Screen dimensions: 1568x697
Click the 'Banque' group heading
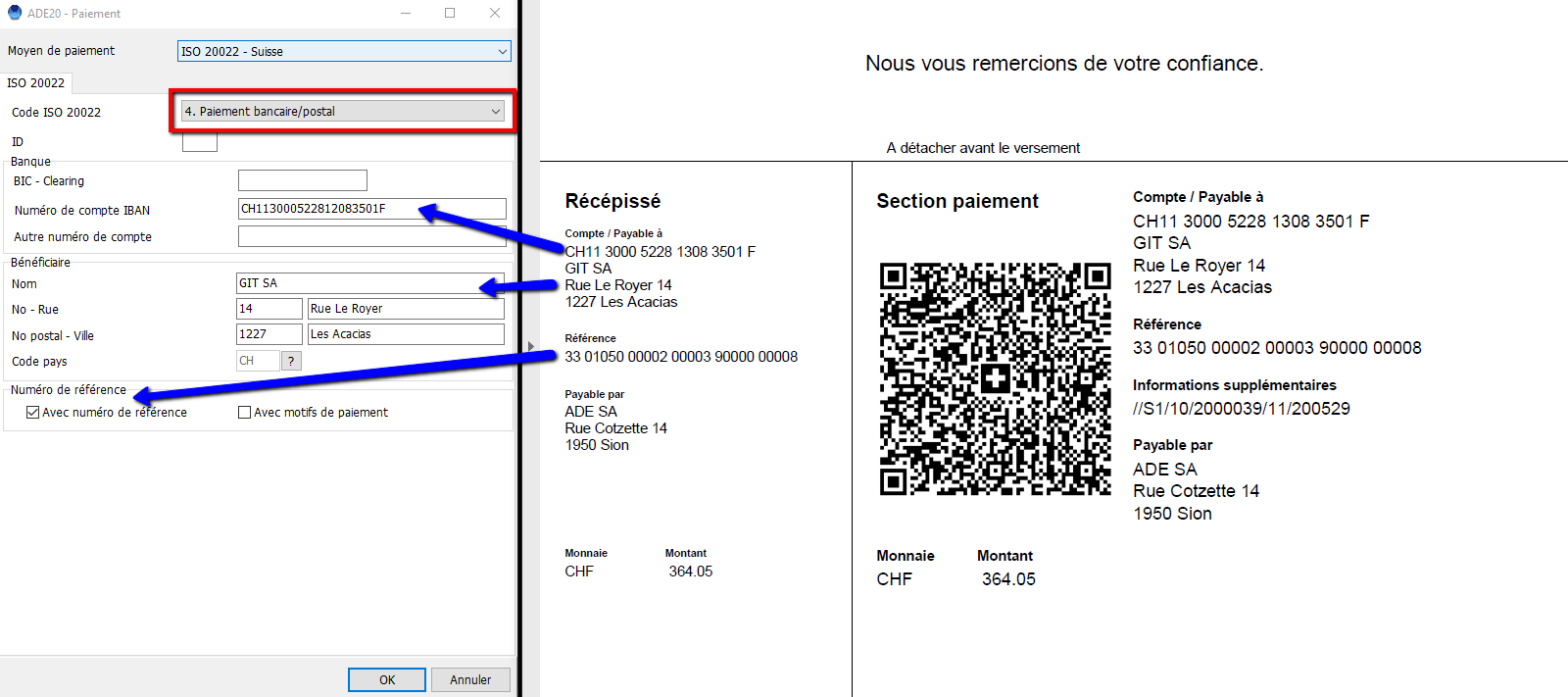click(x=30, y=162)
